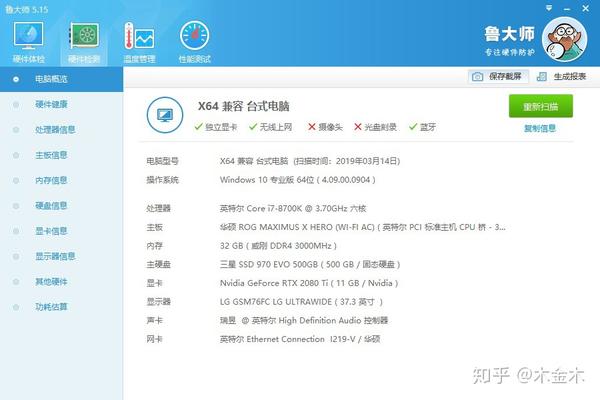The width and height of the screenshot is (600, 400).
Task: Click the 32 GB DDR4 3000MHz memory value
Action: click(x=278, y=246)
